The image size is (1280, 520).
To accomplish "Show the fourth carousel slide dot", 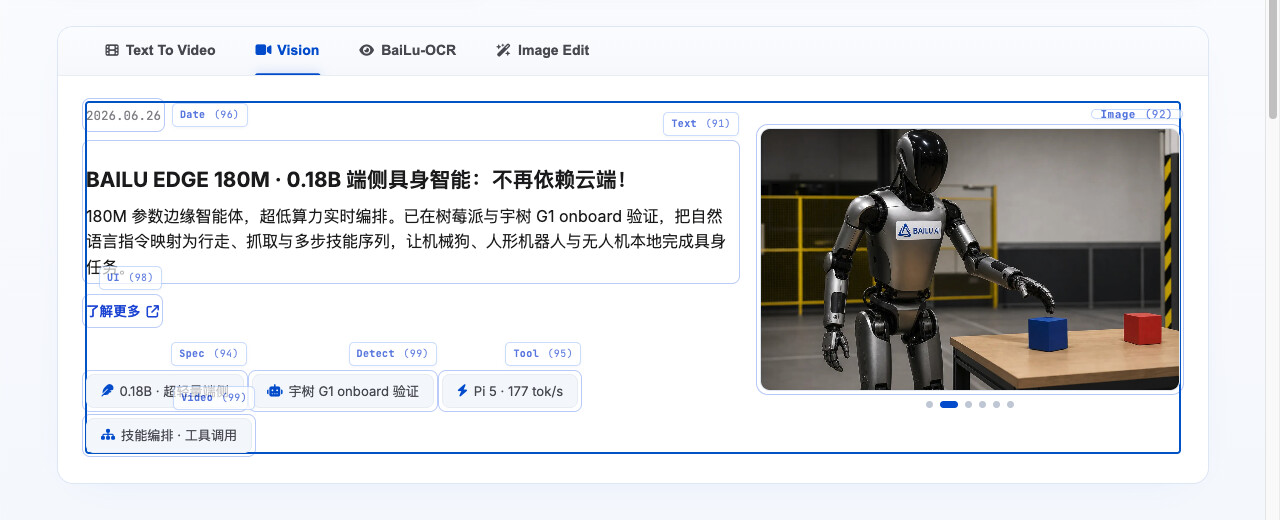I will 983,405.
